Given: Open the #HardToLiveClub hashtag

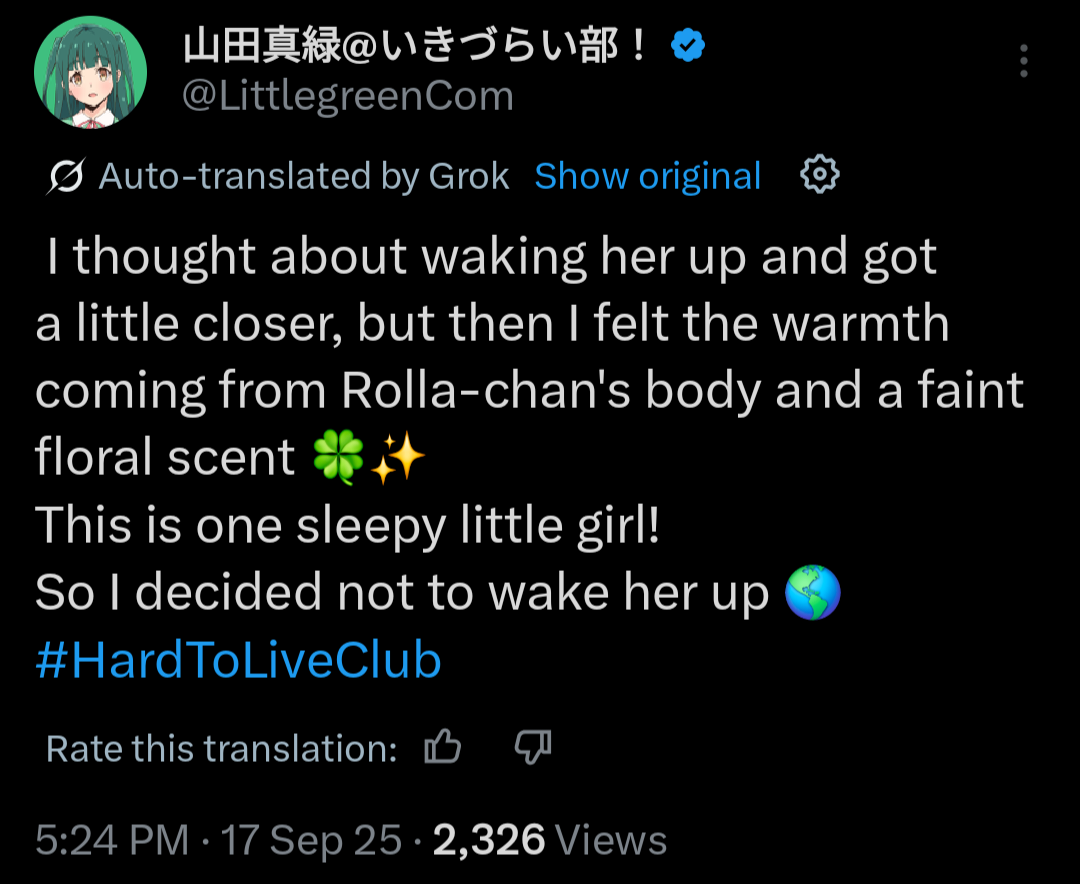Looking at the screenshot, I should [238, 661].
